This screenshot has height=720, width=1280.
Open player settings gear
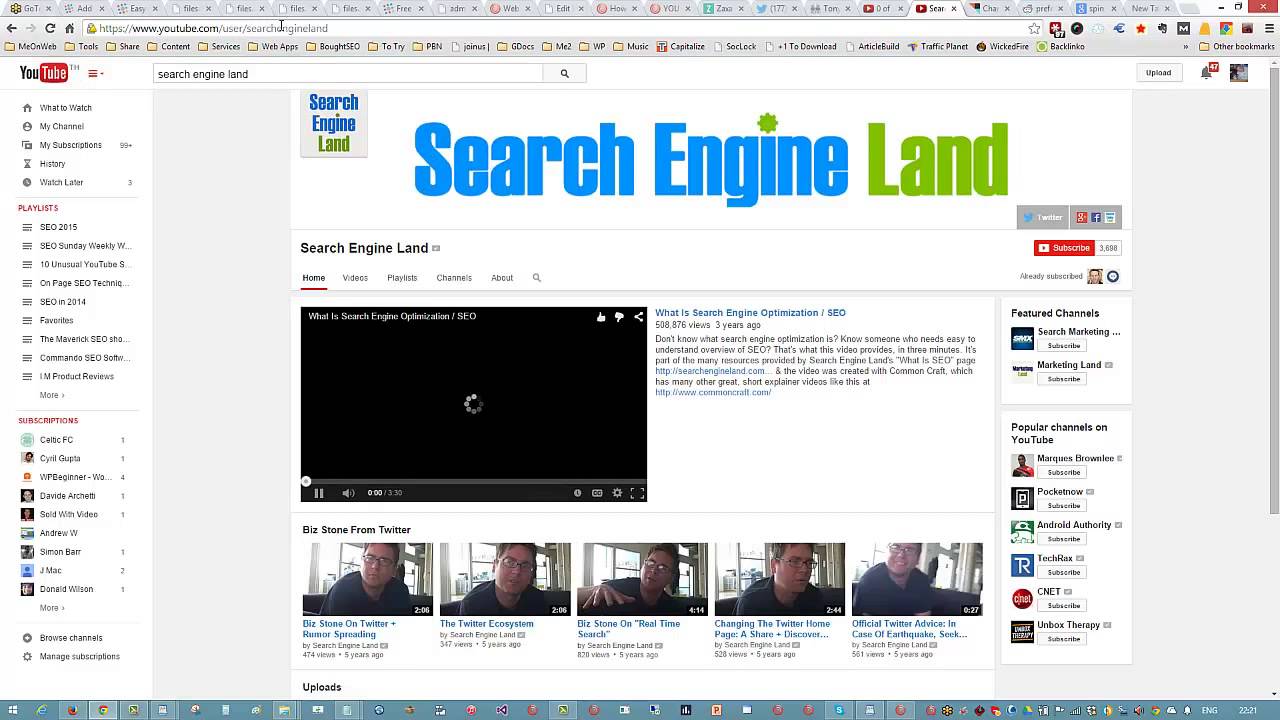point(617,493)
